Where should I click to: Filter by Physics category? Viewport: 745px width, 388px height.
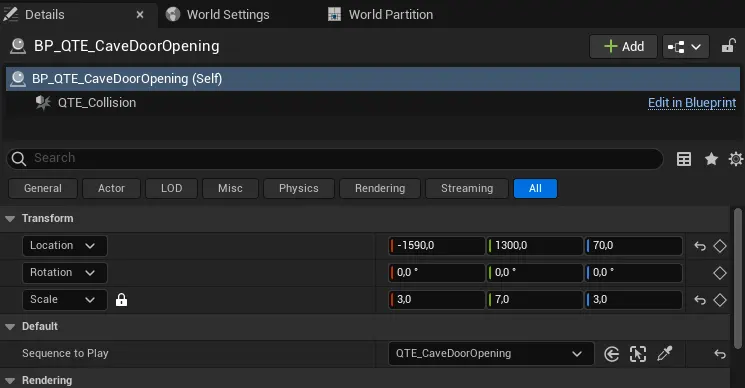tap(299, 189)
